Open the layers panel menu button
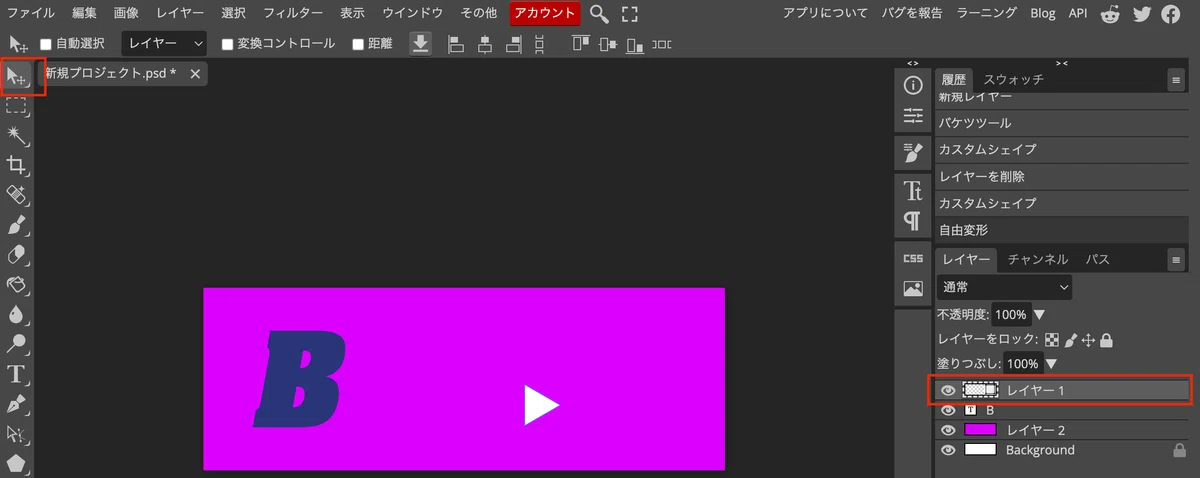 click(1176, 259)
